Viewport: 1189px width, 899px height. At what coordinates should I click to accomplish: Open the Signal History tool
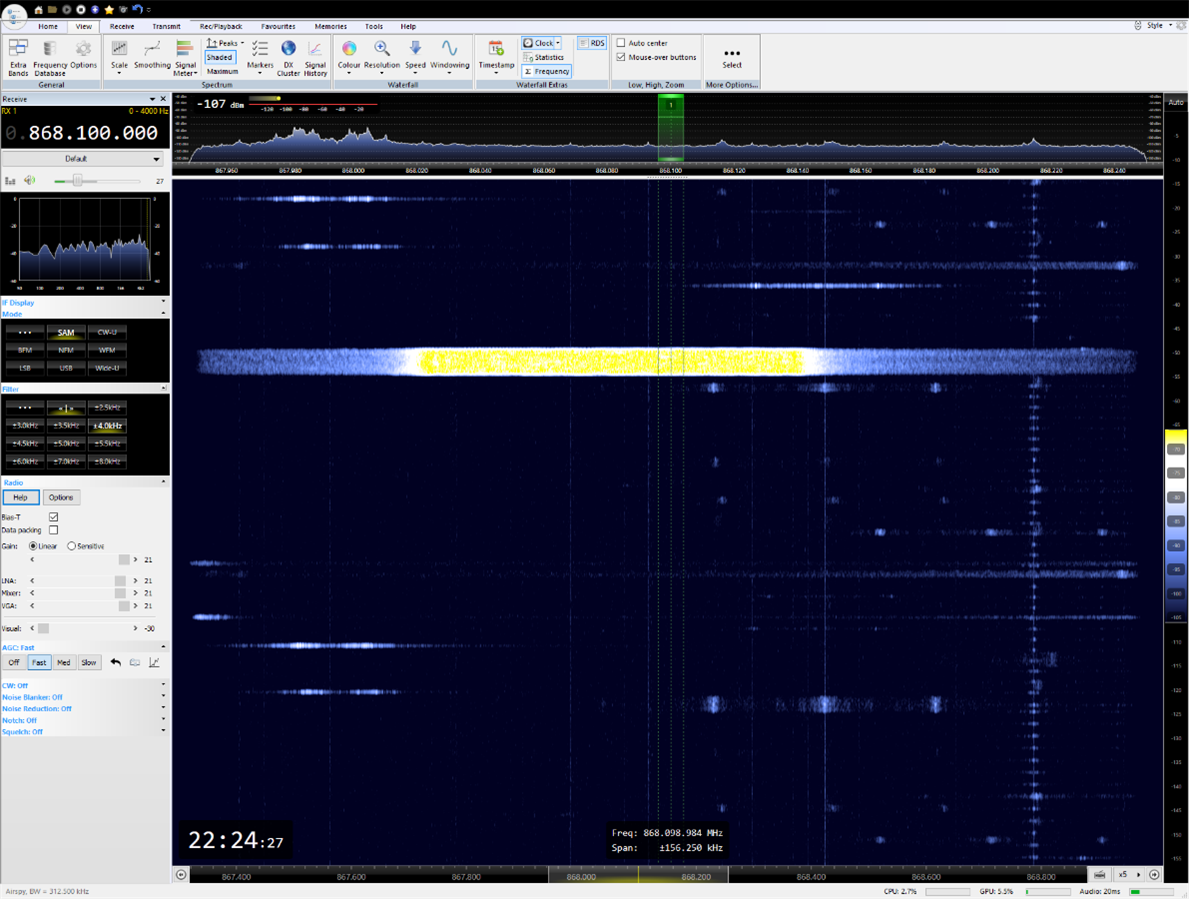pos(315,57)
